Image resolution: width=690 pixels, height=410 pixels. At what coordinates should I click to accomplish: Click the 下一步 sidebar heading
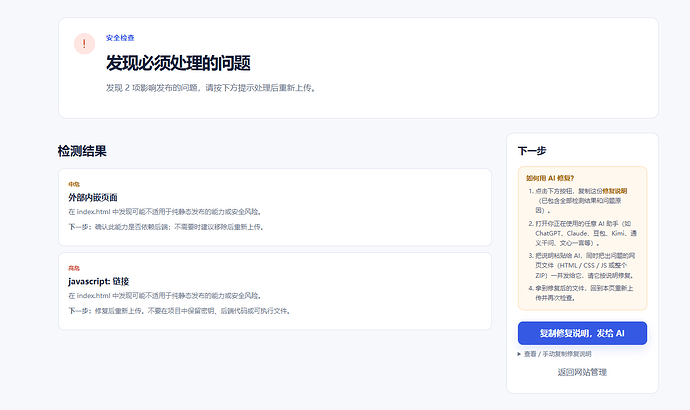(532, 151)
